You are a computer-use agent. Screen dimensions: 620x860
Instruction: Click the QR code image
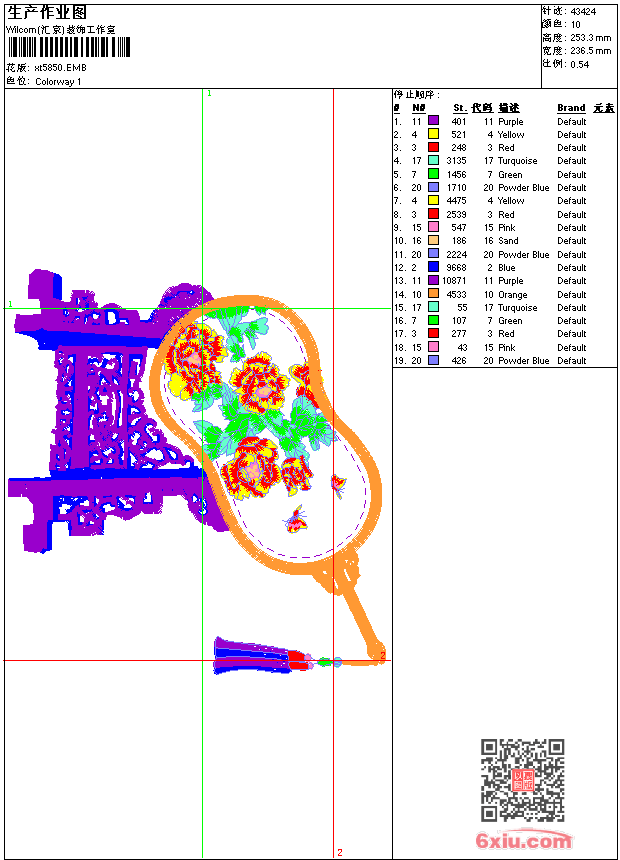pos(523,780)
